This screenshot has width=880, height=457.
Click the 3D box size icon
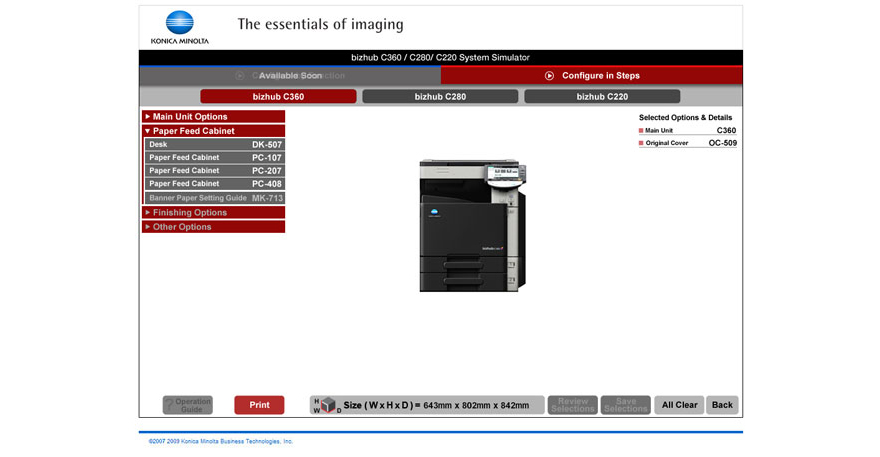coord(328,405)
